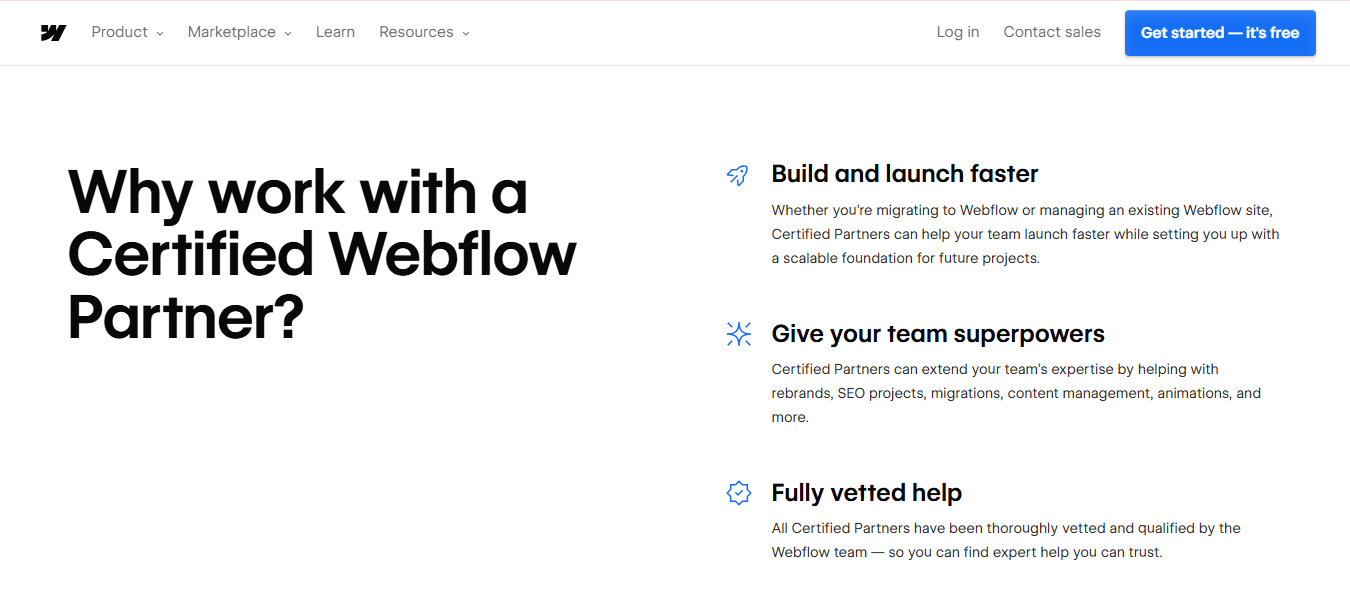Click the heading Why work with a Certified Webflow Partner?
This screenshot has width=1350, height=599.
click(x=322, y=254)
